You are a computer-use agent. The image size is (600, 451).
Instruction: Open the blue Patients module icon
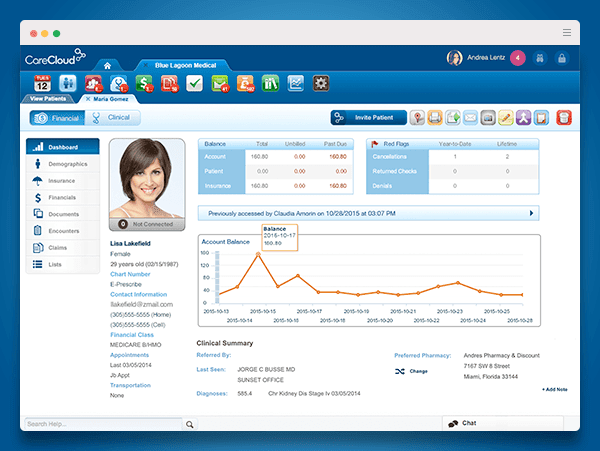click(68, 83)
